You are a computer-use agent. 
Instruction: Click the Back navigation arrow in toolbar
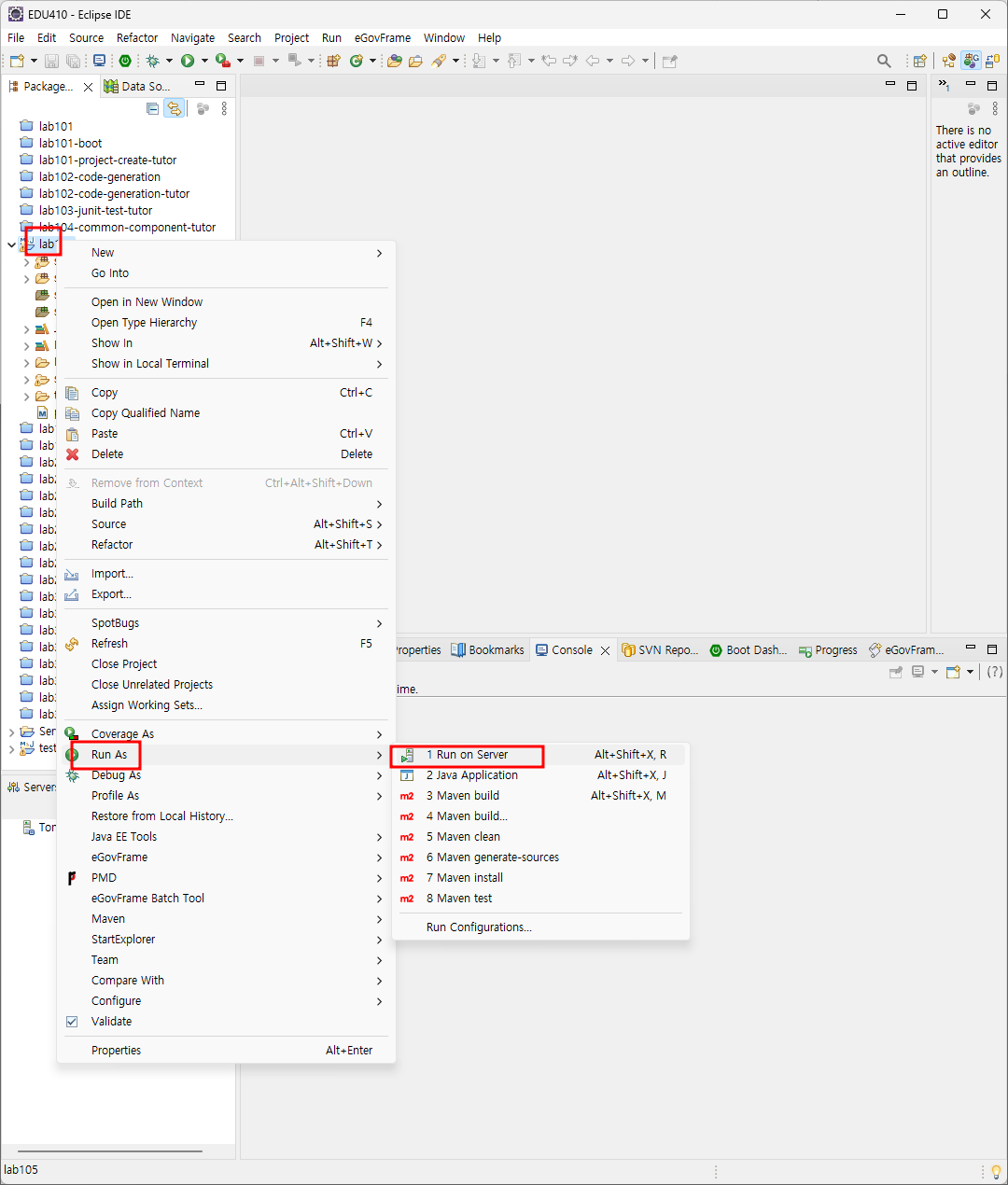[x=593, y=61]
